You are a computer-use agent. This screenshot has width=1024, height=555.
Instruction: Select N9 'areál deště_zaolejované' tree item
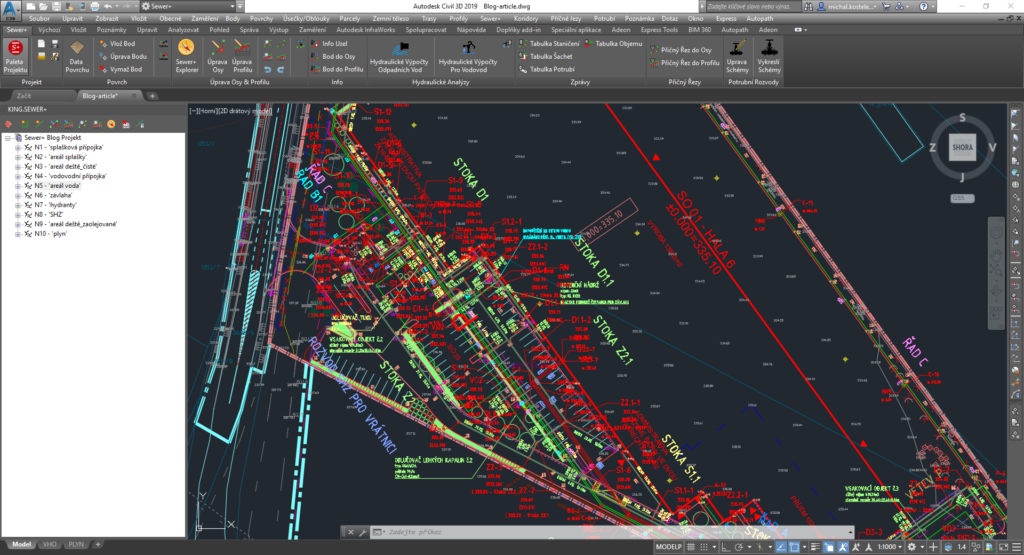[75, 224]
